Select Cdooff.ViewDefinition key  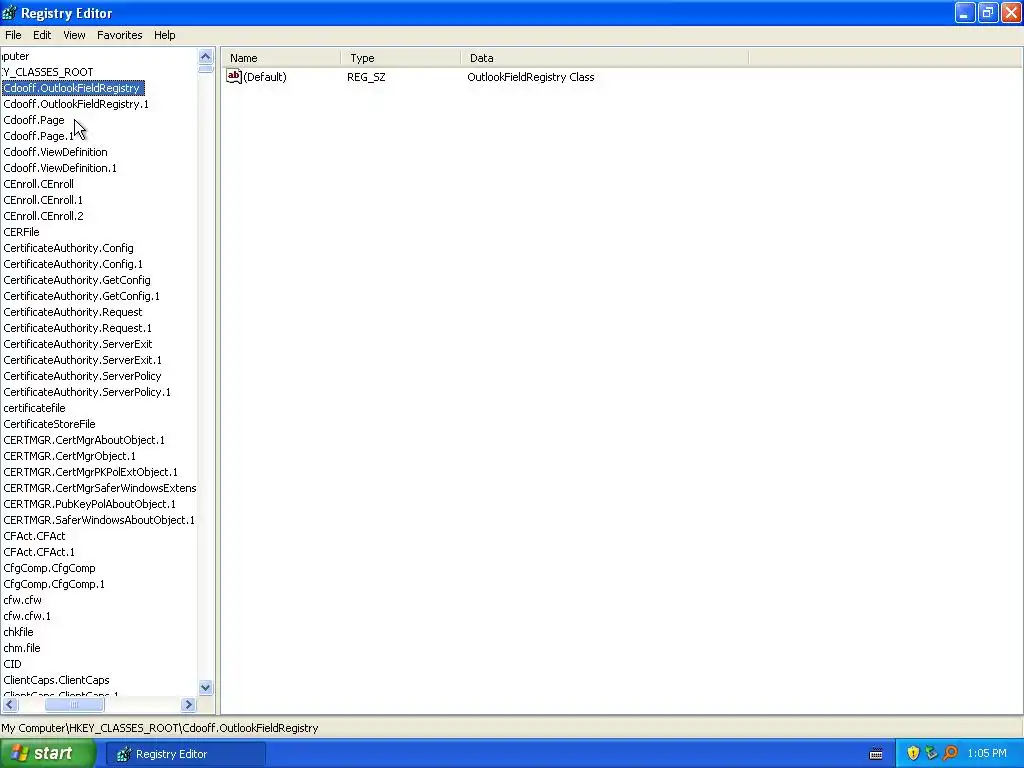(56, 152)
